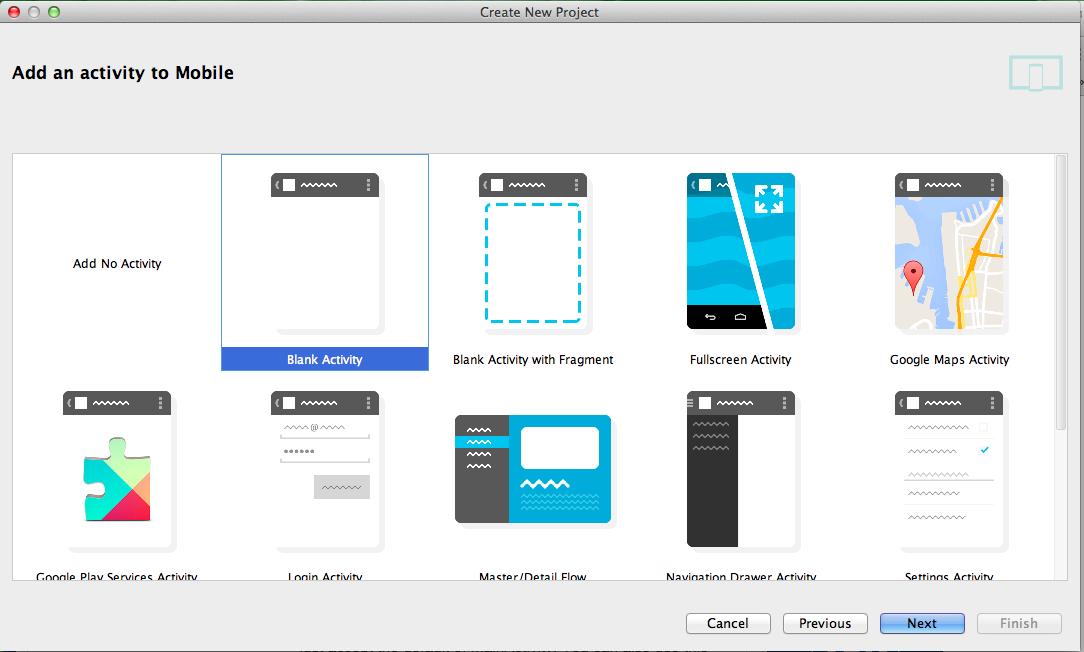
Task: Proceed with the Next button
Action: click(922, 623)
